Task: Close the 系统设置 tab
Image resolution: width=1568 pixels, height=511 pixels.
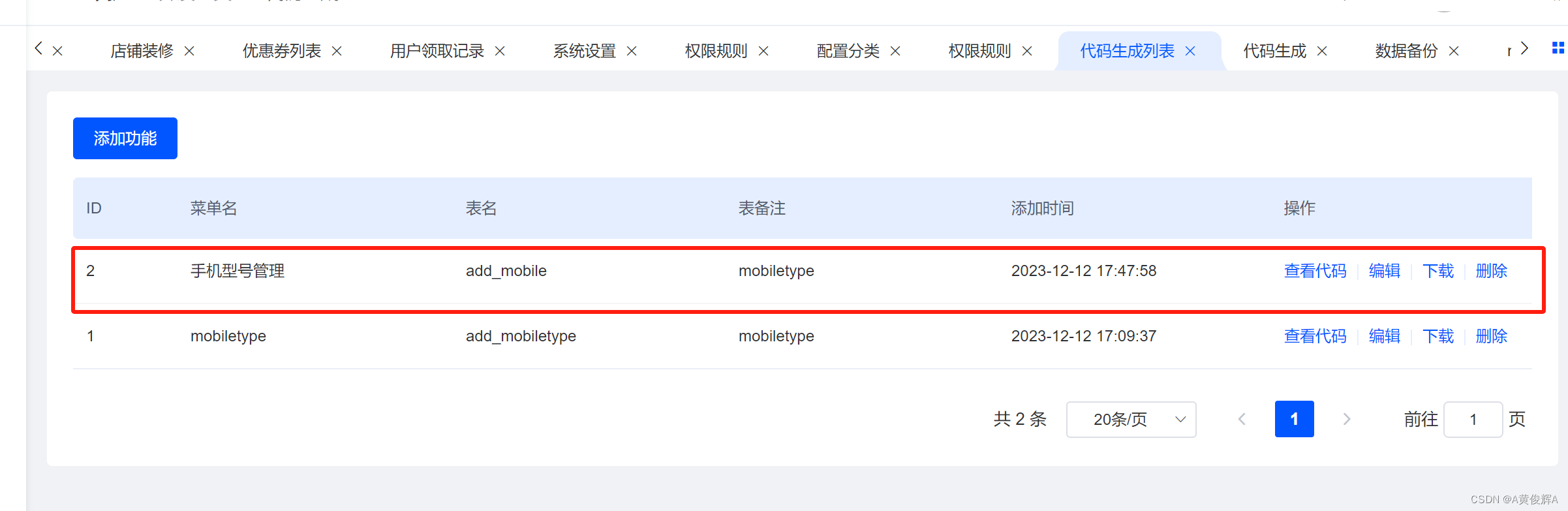Action: pyautogui.click(x=632, y=51)
